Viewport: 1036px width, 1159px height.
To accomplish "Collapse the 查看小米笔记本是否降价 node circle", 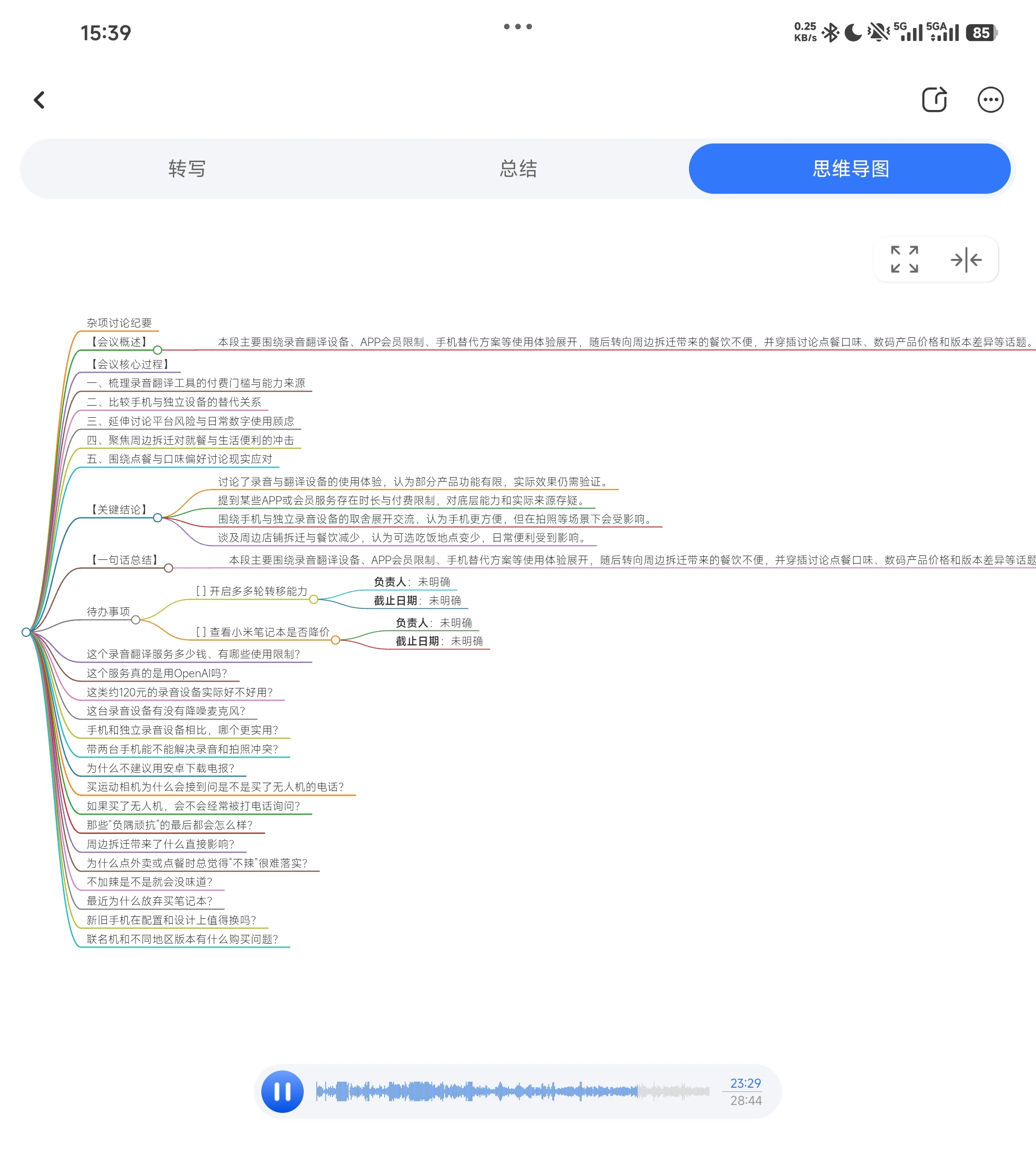I will 336,641.
